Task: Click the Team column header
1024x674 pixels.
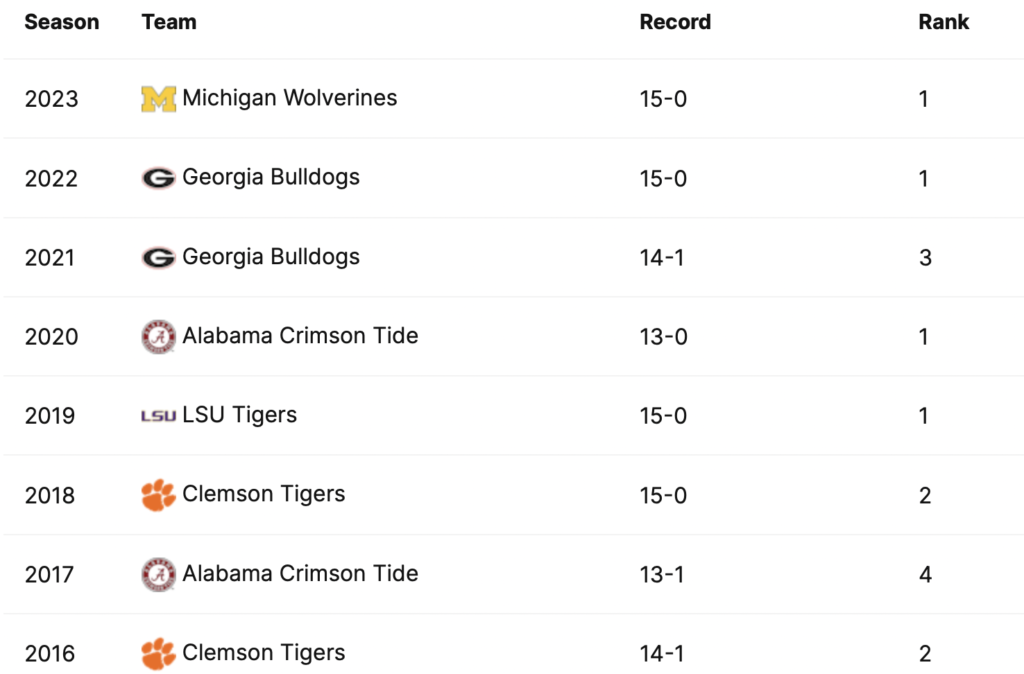Action: 169,22
